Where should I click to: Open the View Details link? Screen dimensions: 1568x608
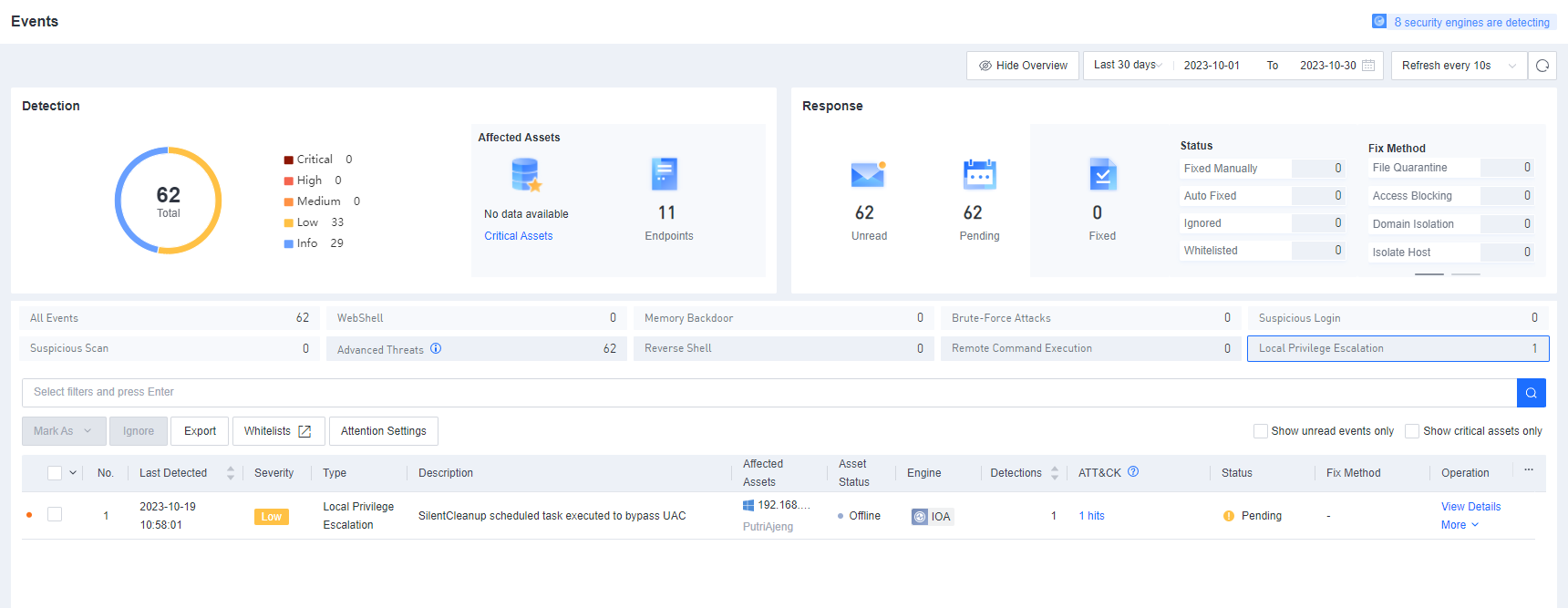click(x=1470, y=507)
